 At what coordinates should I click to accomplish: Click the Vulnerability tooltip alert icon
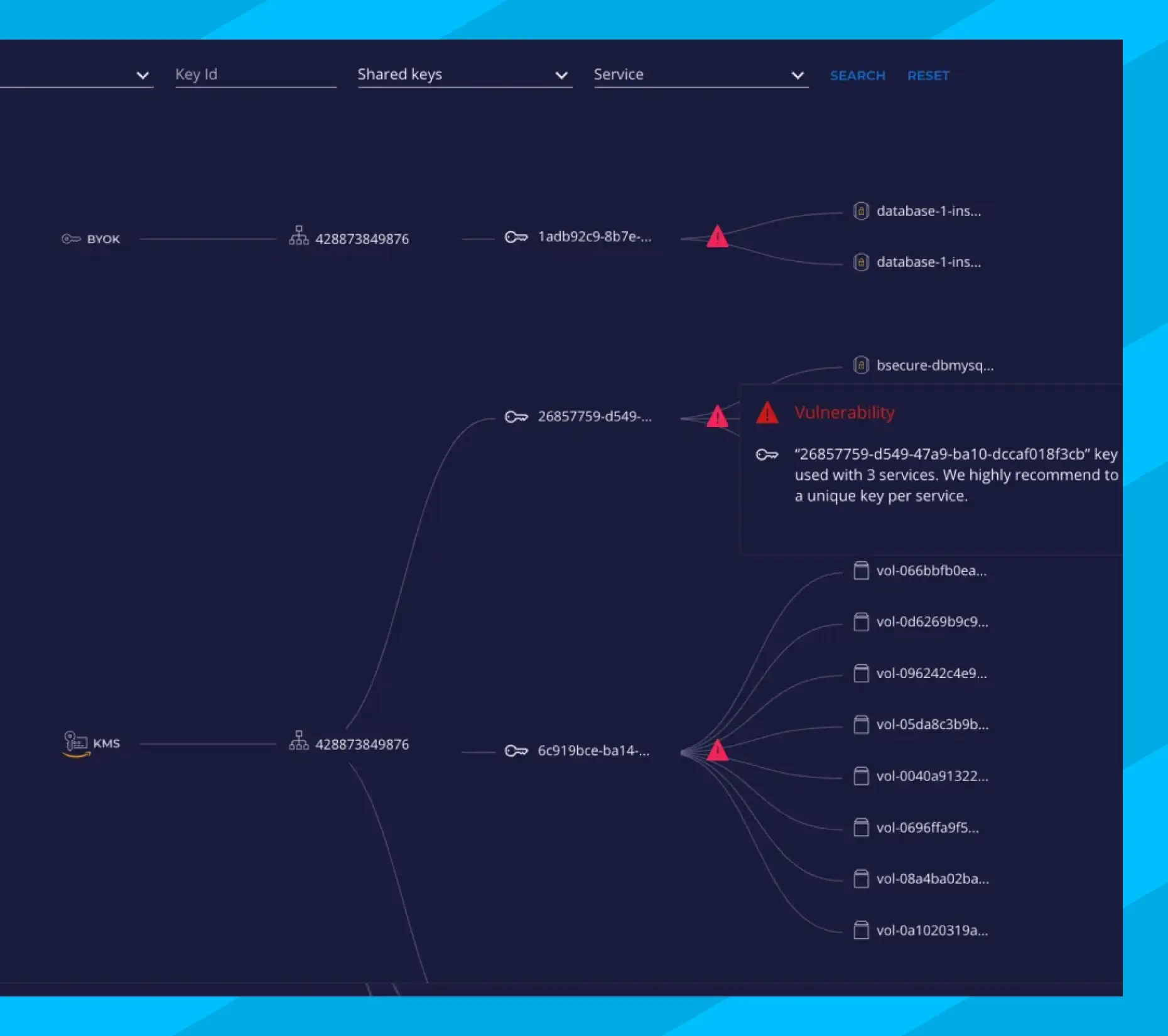pyautogui.click(x=767, y=413)
